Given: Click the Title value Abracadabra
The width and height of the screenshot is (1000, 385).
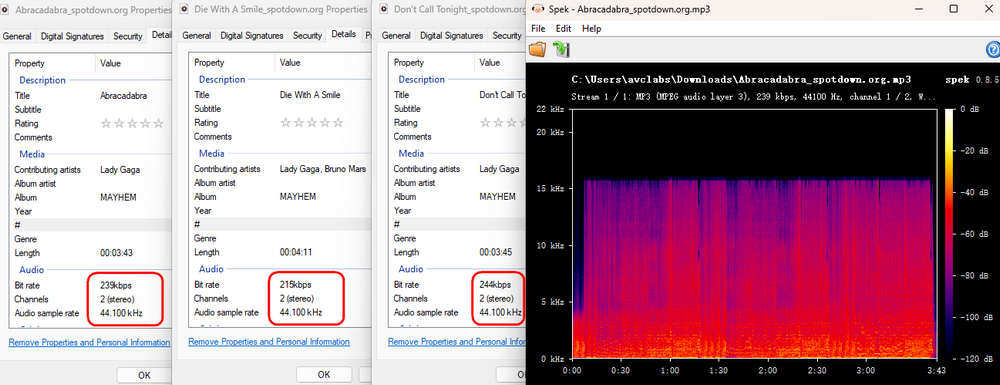Looking at the screenshot, I should pyautogui.click(x=124, y=96).
